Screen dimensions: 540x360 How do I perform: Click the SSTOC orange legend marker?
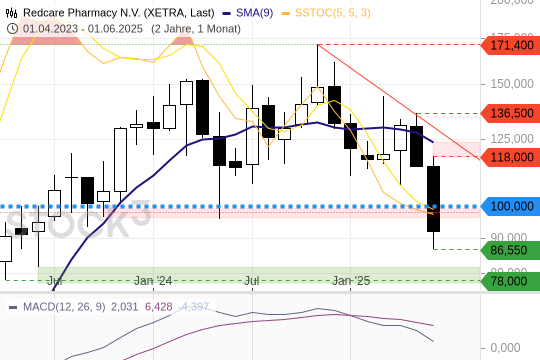285,14
